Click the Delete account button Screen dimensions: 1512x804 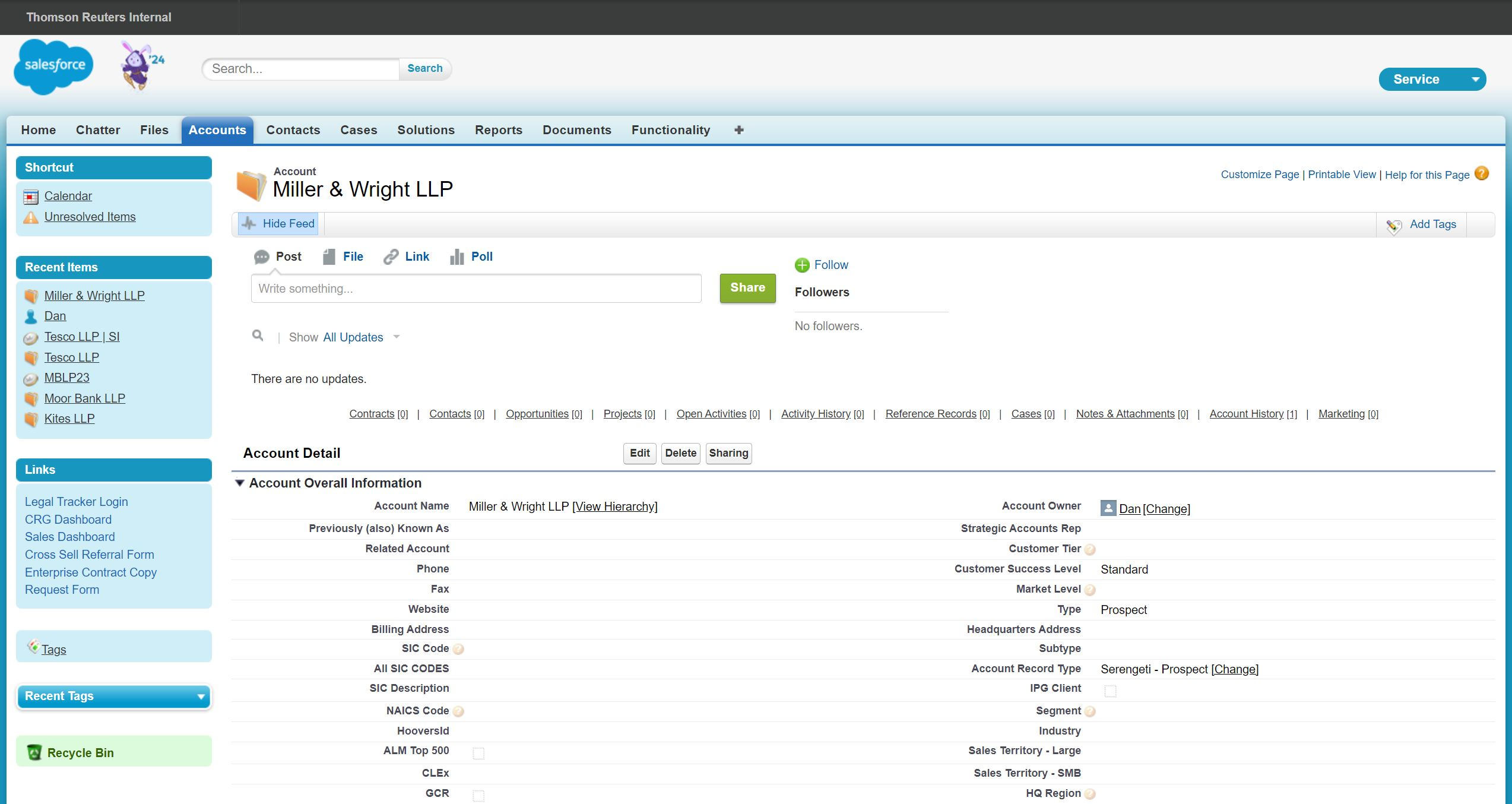coord(680,453)
